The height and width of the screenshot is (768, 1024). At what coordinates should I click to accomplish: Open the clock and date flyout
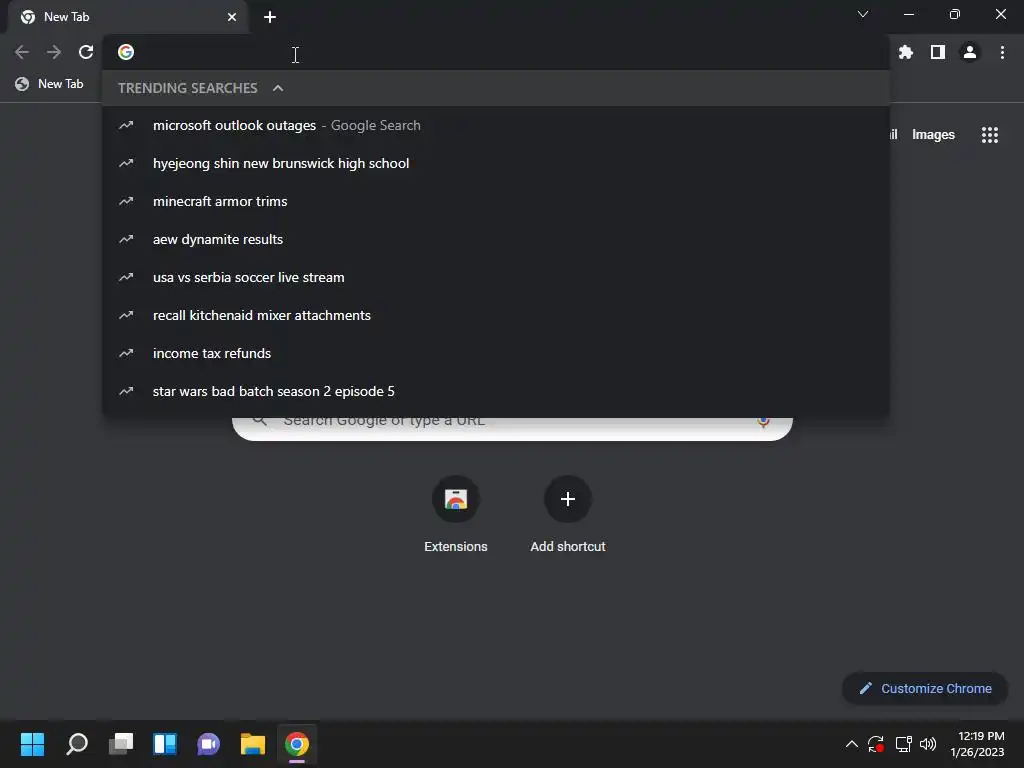click(978, 744)
